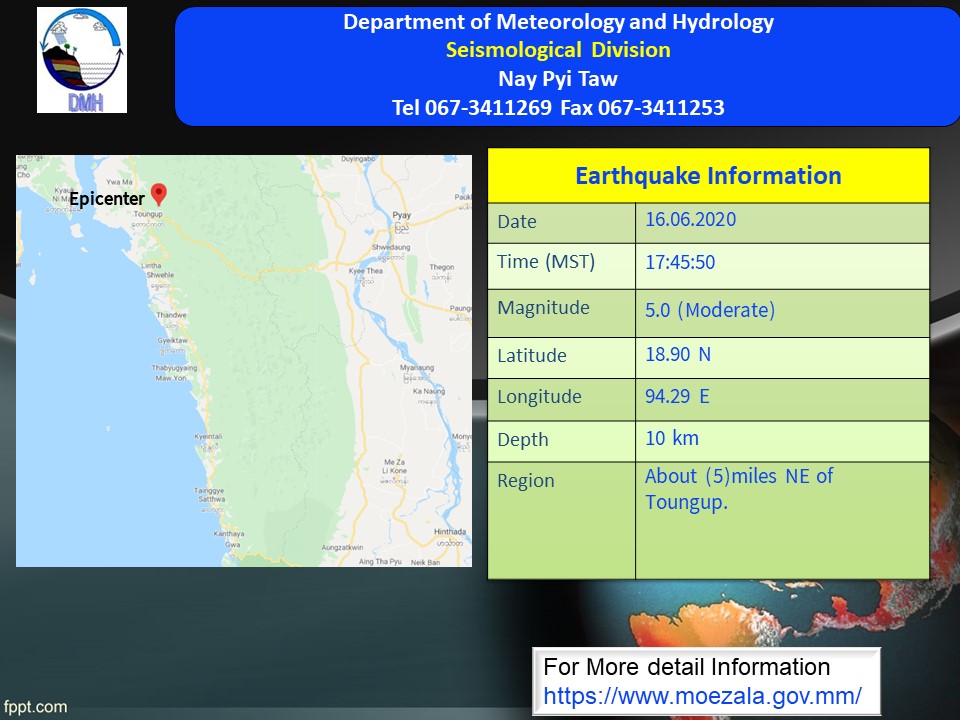Click 'Gyeiktaw' label on map

click(173, 340)
